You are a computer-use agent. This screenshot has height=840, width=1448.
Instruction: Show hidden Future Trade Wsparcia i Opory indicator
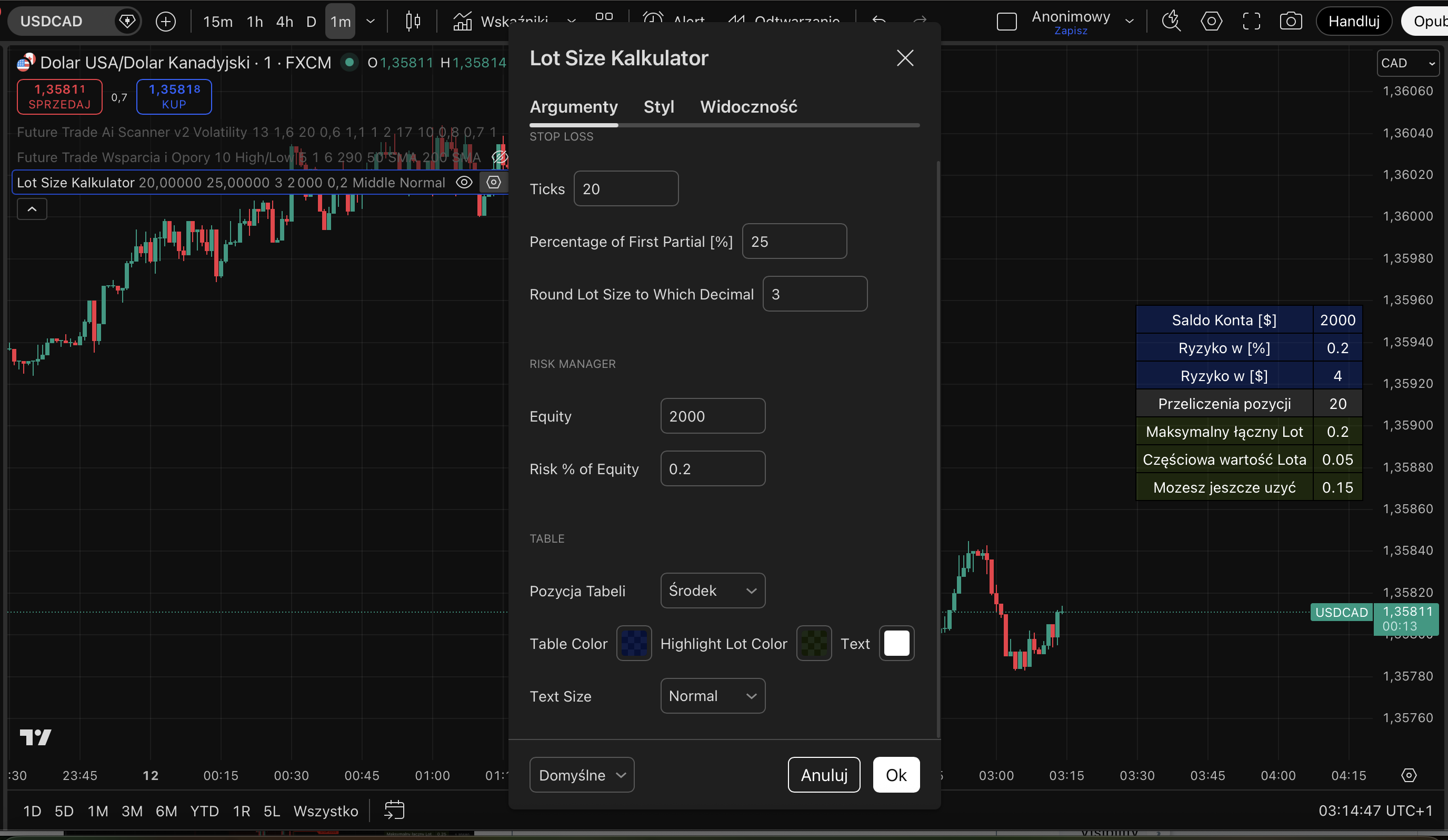pos(500,157)
